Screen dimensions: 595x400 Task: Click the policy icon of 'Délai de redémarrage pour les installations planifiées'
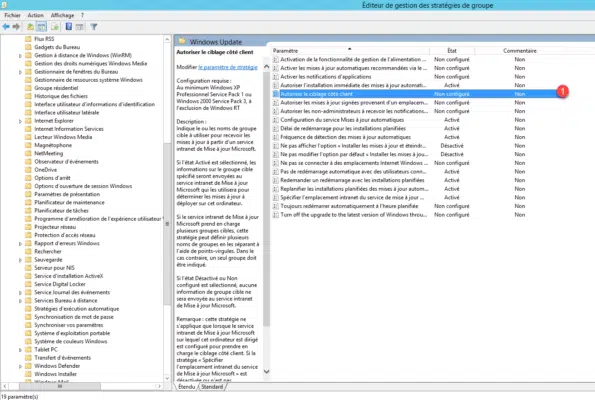pyautogui.click(x=276, y=128)
